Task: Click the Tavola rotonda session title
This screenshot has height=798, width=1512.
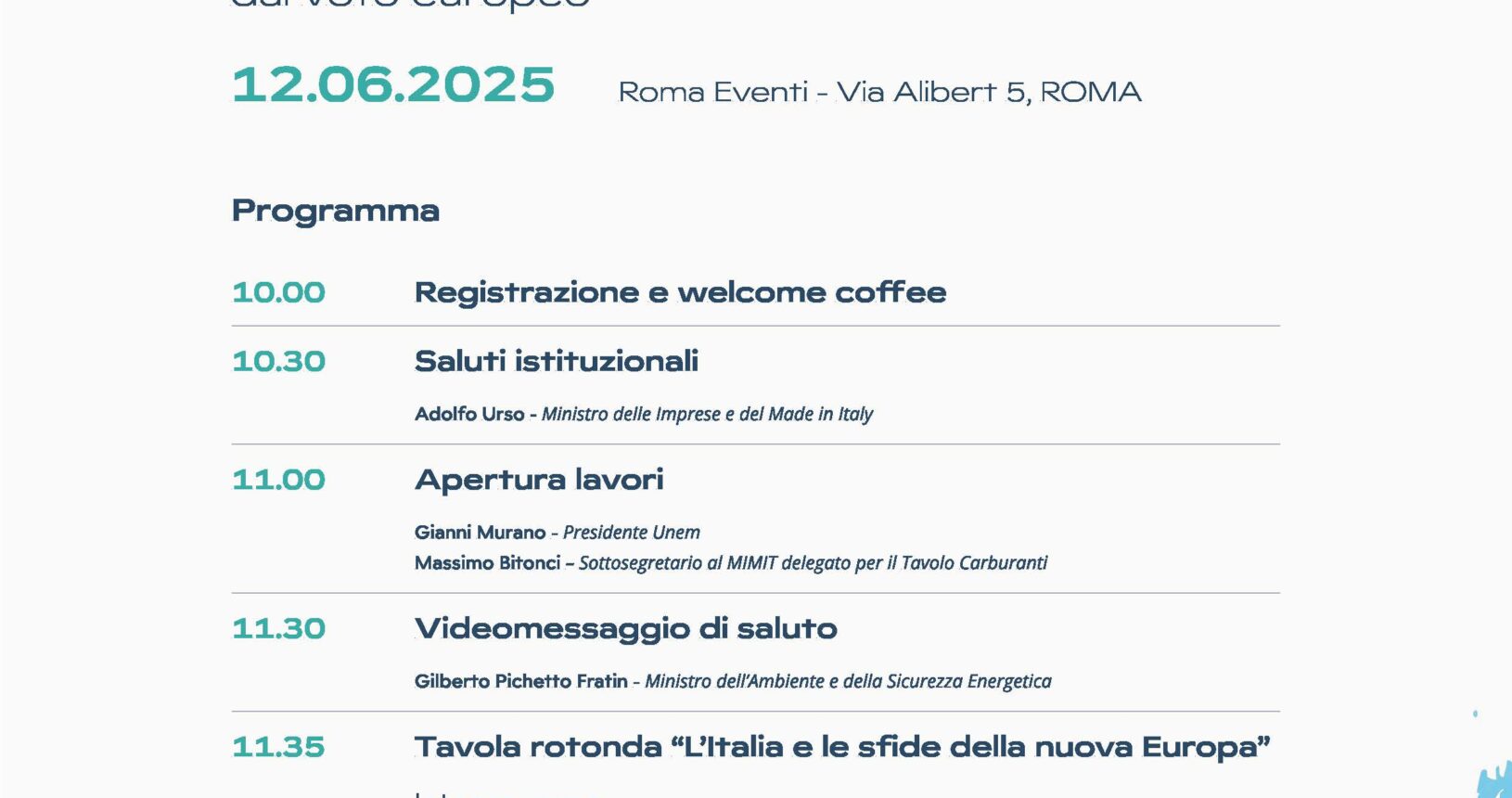Action: point(842,747)
